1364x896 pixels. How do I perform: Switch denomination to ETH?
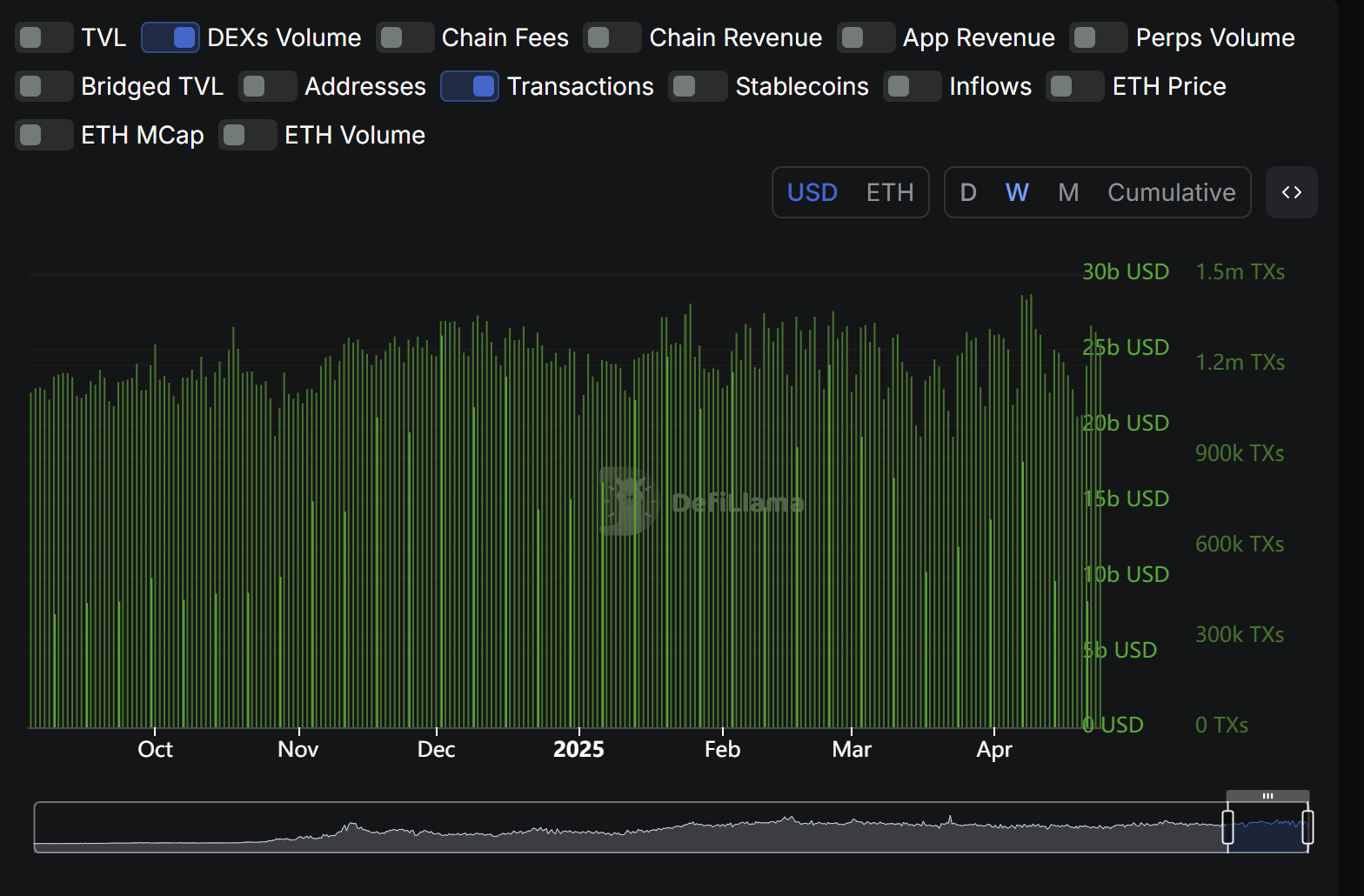click(x=889, y=192)
